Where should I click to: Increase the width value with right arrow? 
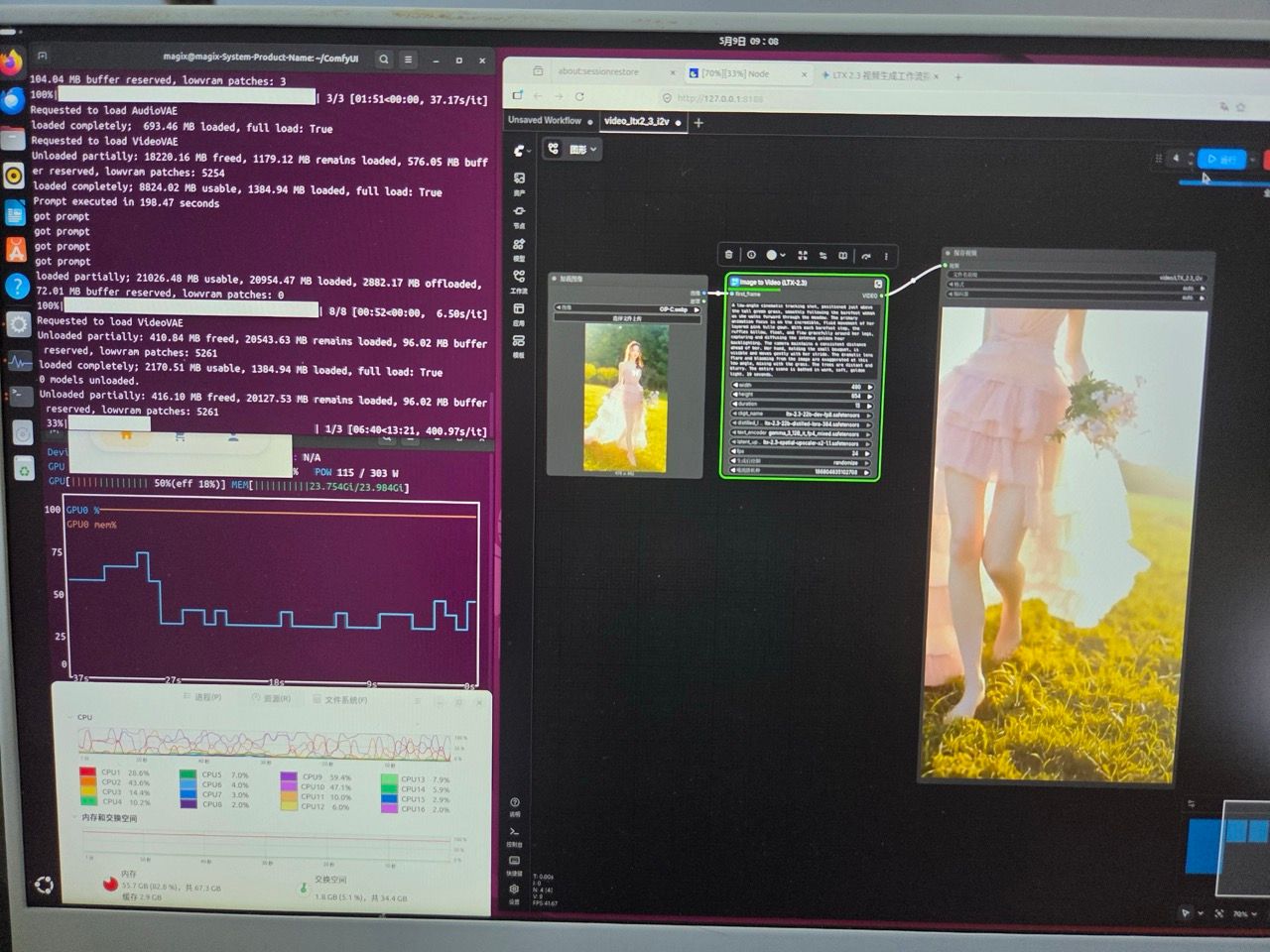pyautogui.click(x=870, y=386)
